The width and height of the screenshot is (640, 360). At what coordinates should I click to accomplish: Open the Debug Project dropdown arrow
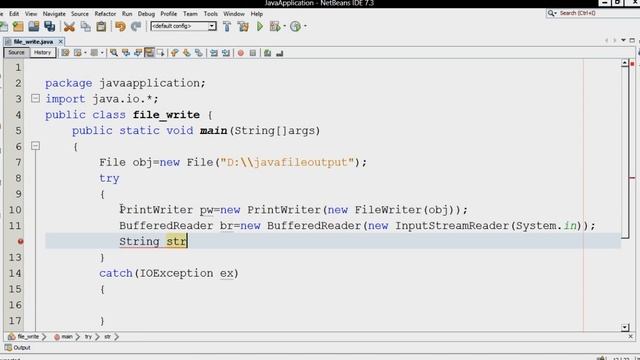(284, 27)
